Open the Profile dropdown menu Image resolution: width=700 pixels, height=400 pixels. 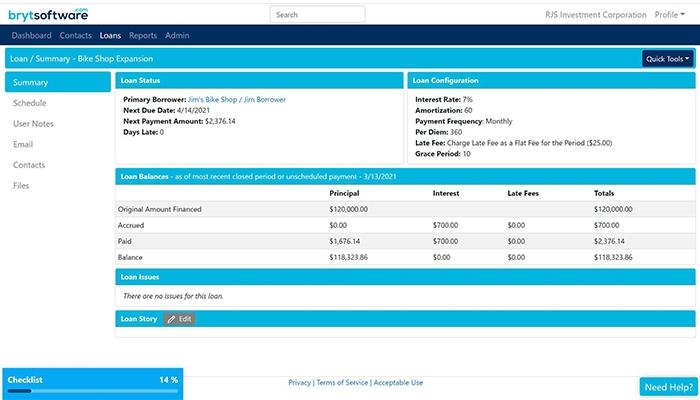coord(670,14)
